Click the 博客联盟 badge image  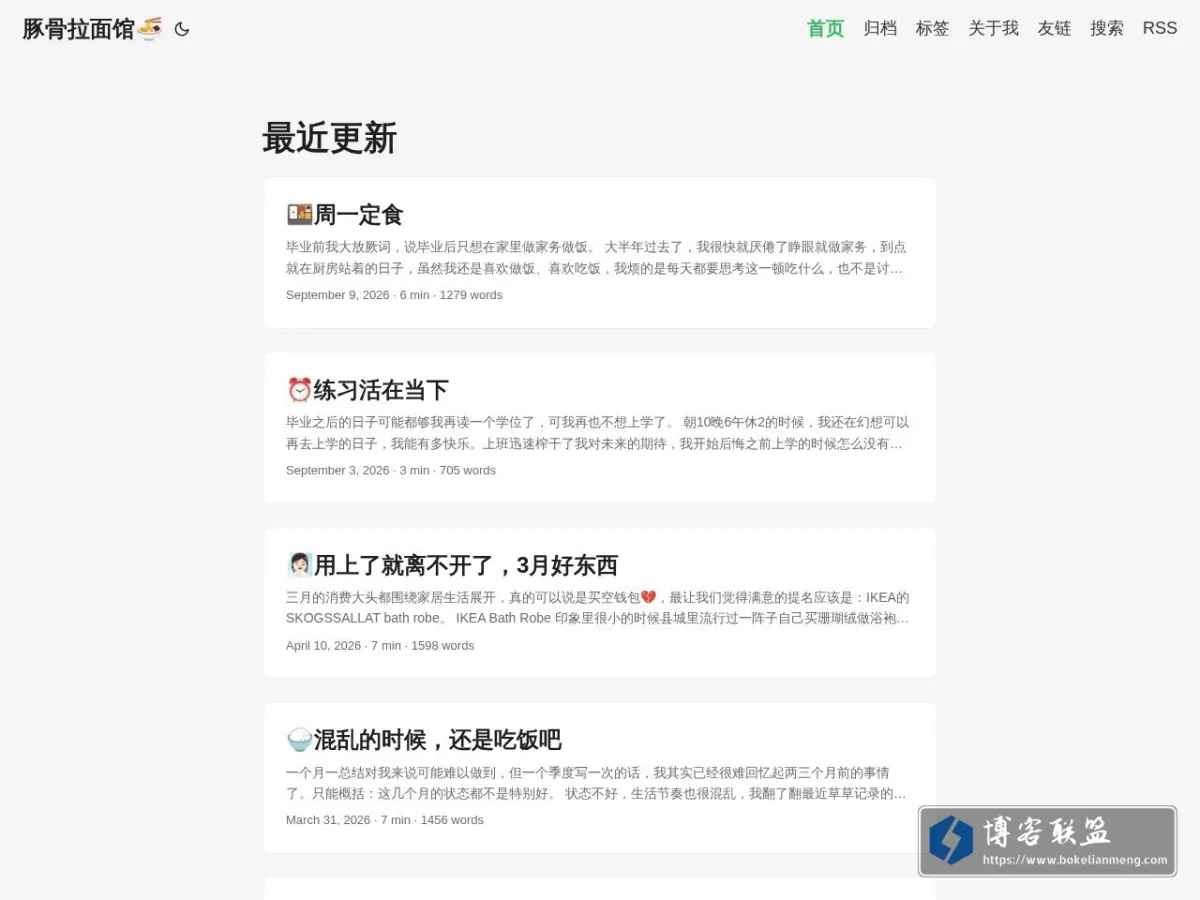point(1047,841)
